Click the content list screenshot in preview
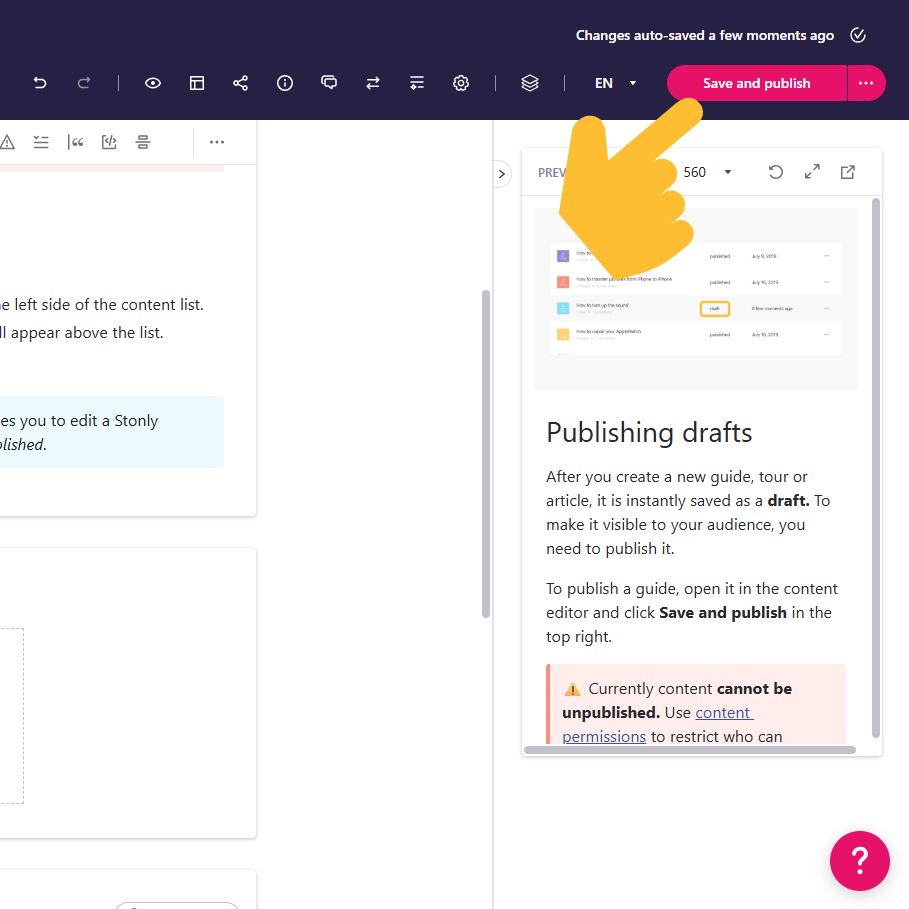The height and width of the screenshot is (909, 909). tap(696, 299)
